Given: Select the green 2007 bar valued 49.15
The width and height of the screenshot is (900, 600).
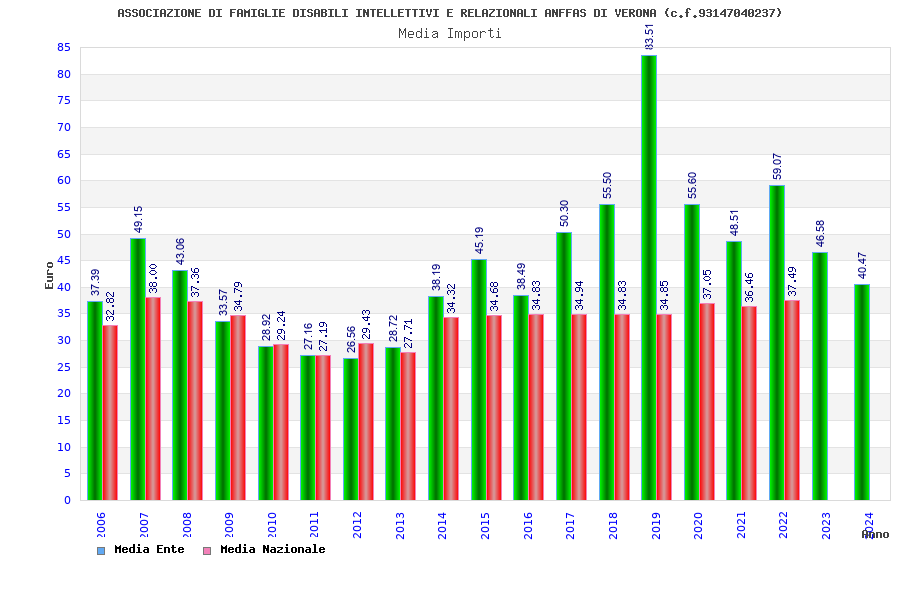Looking at the screenshot, I should click(138, 369).
